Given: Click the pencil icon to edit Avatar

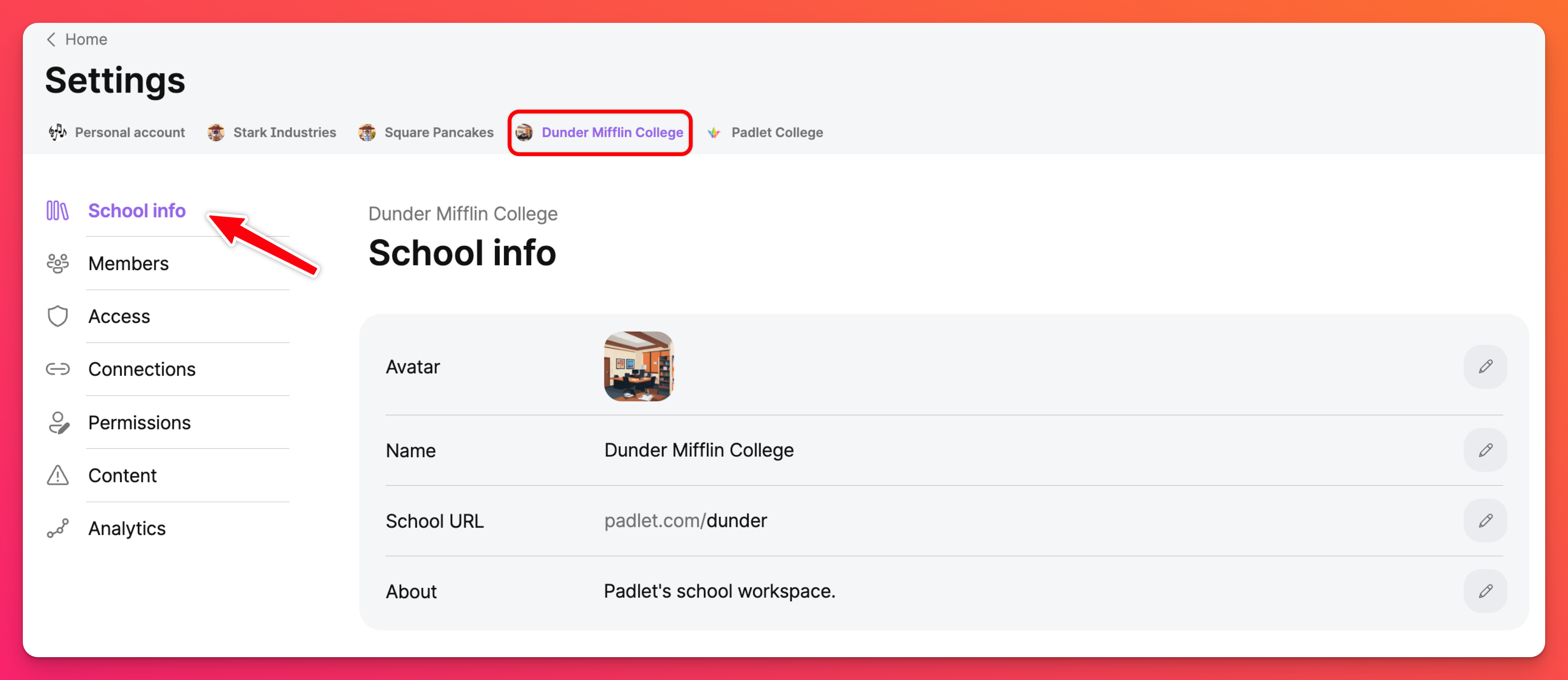Looking at the screenshot, I should click(x=1485, y=367).
